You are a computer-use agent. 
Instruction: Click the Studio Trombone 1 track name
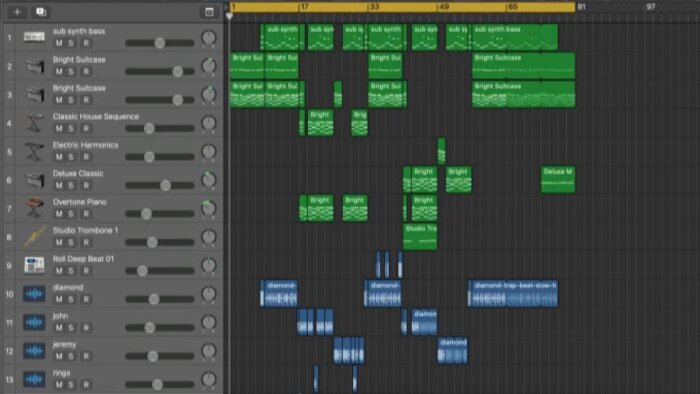point(85,230)
